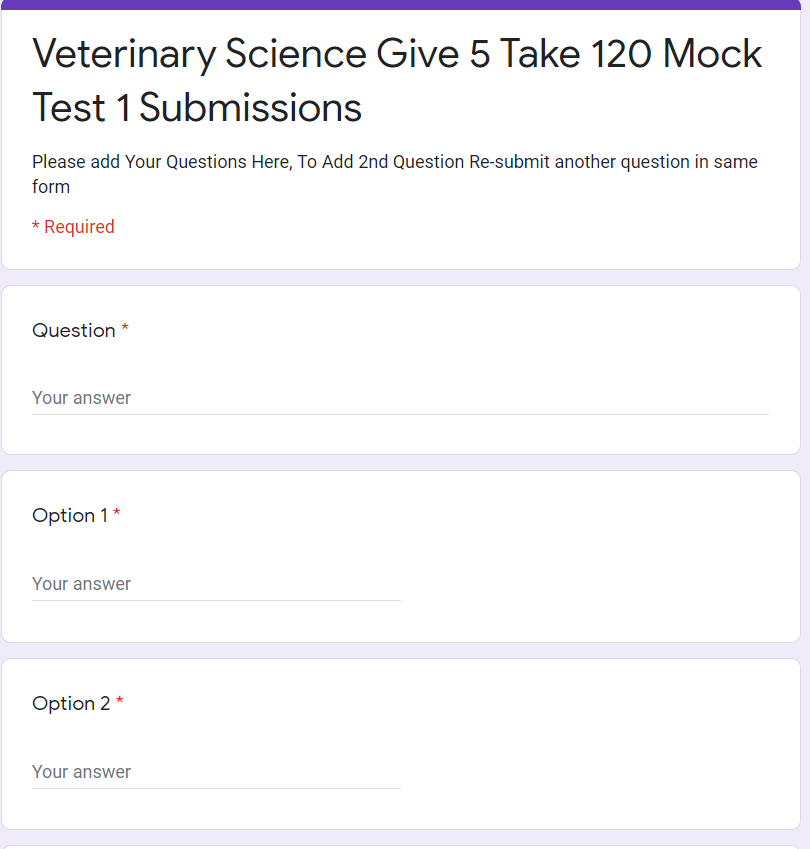Select the Option 2 answer field
This screenshot has width=810, height=849.
[x=216, y=772]
